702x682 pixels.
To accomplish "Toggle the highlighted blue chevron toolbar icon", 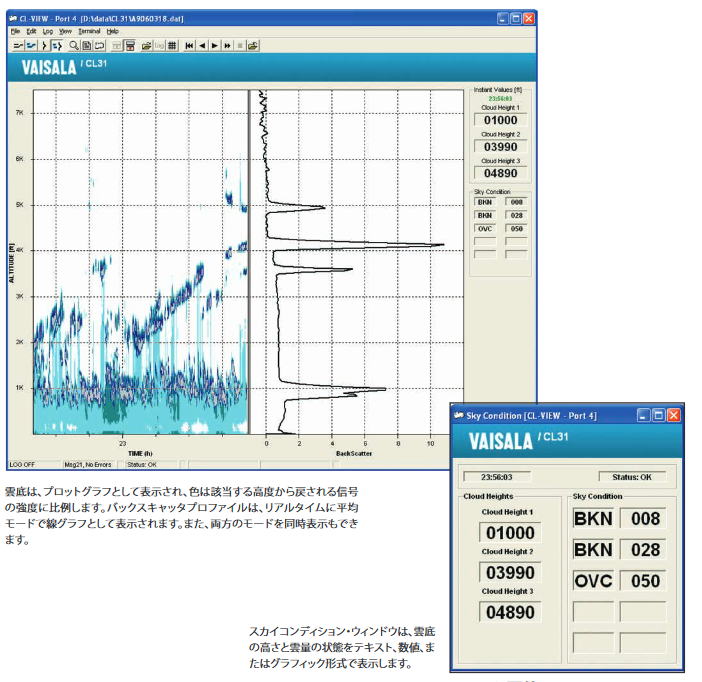I will (x=56, y=46).
